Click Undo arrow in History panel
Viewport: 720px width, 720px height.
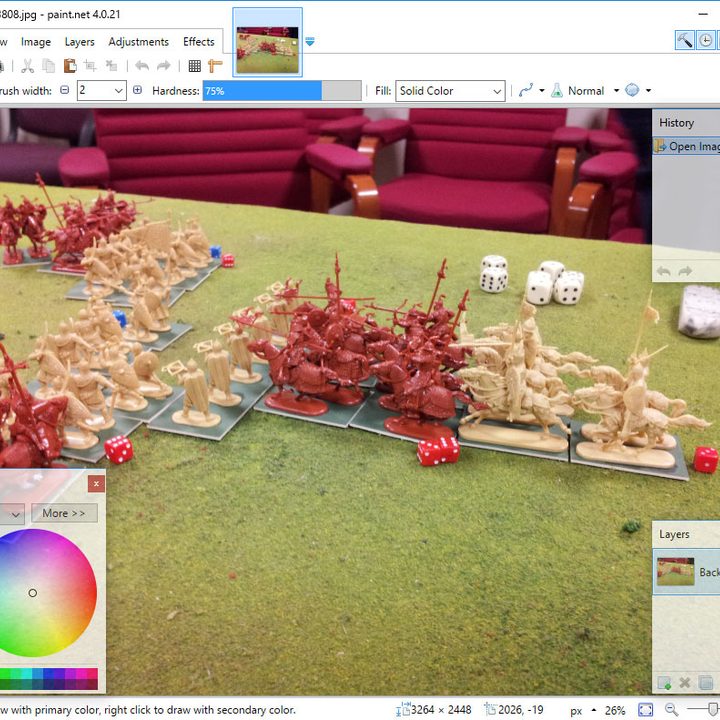click(664, 271)
